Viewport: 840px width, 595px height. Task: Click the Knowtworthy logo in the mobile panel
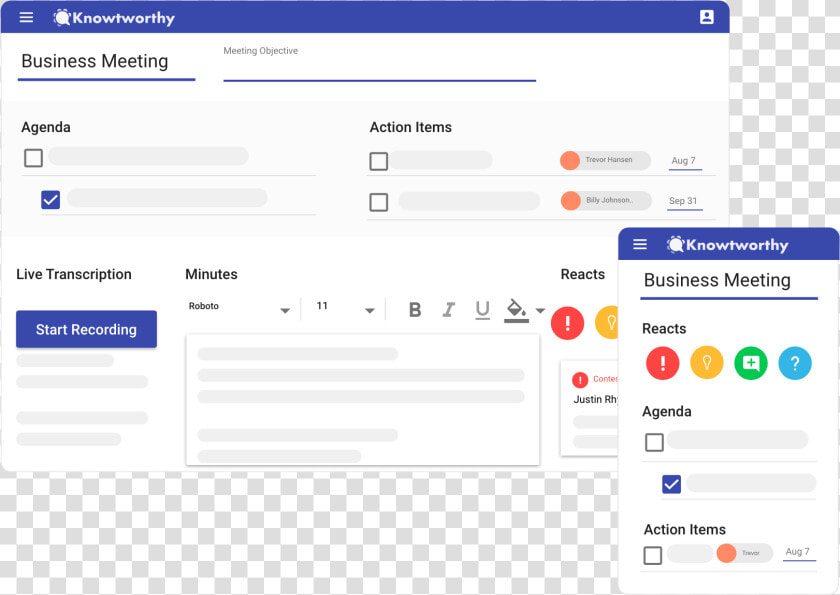(x=728, y=245)
